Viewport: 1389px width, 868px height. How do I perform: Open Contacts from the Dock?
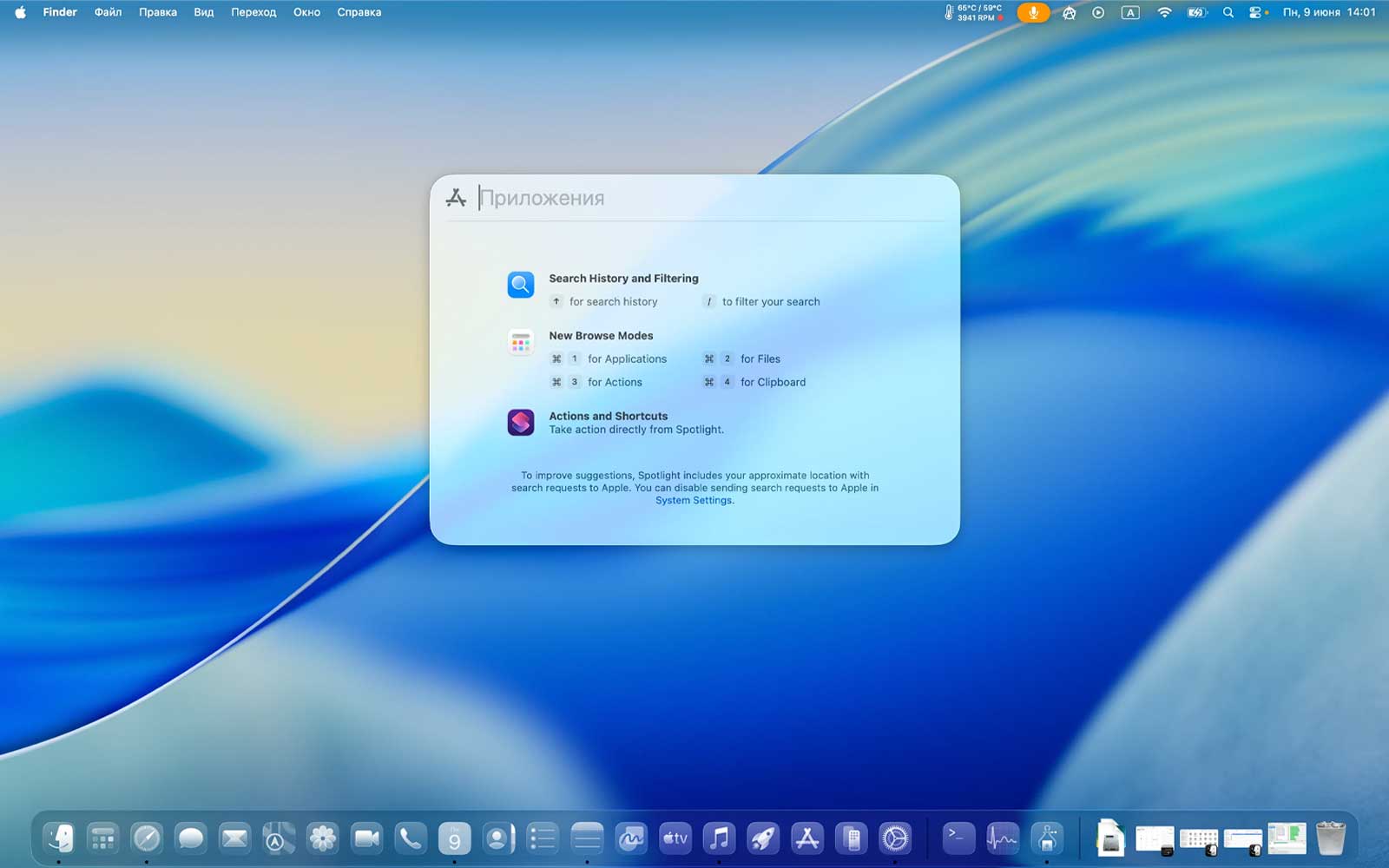click(498, 838)
